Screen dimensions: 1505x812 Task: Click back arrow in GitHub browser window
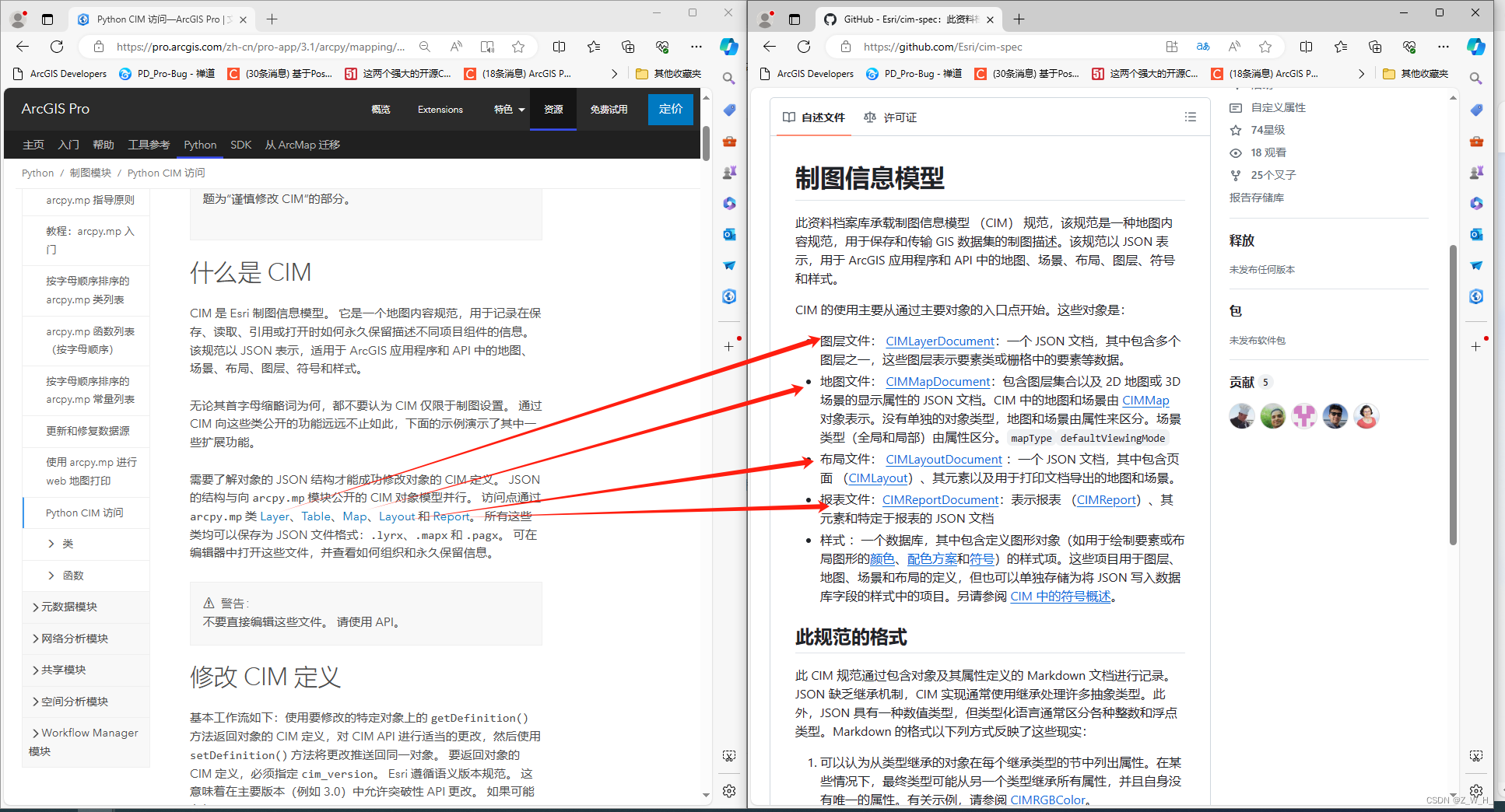tap(770, 47)
